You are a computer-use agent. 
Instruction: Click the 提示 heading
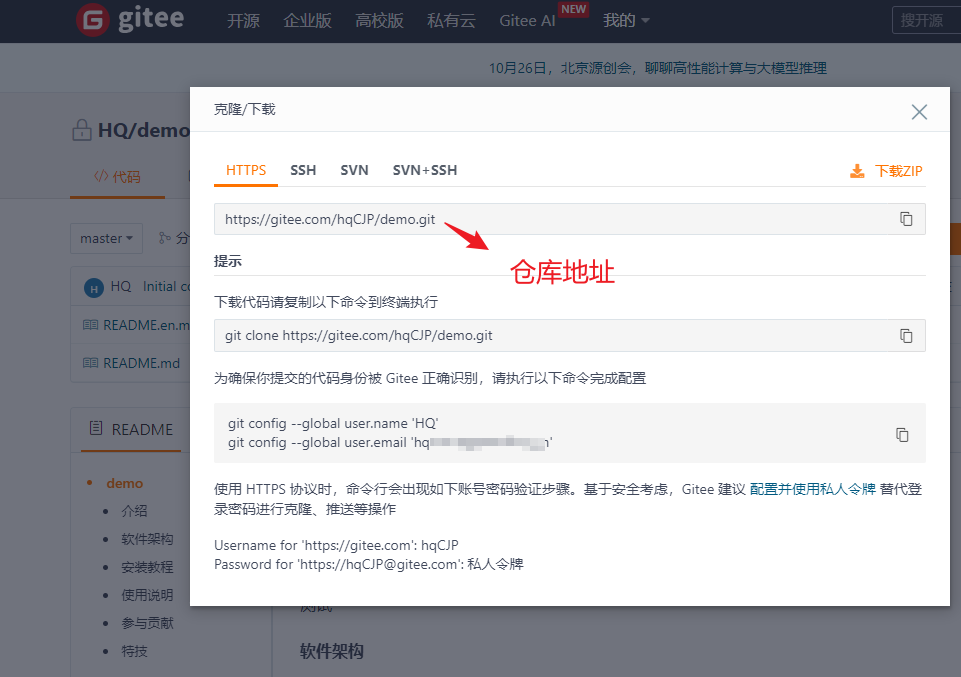pyautogui.click(x=227, y=261)
